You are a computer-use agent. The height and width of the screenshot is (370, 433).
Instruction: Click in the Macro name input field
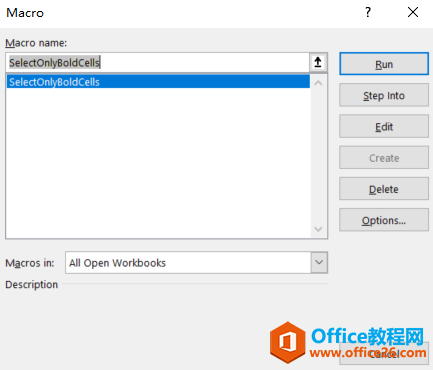click(158, 62)
